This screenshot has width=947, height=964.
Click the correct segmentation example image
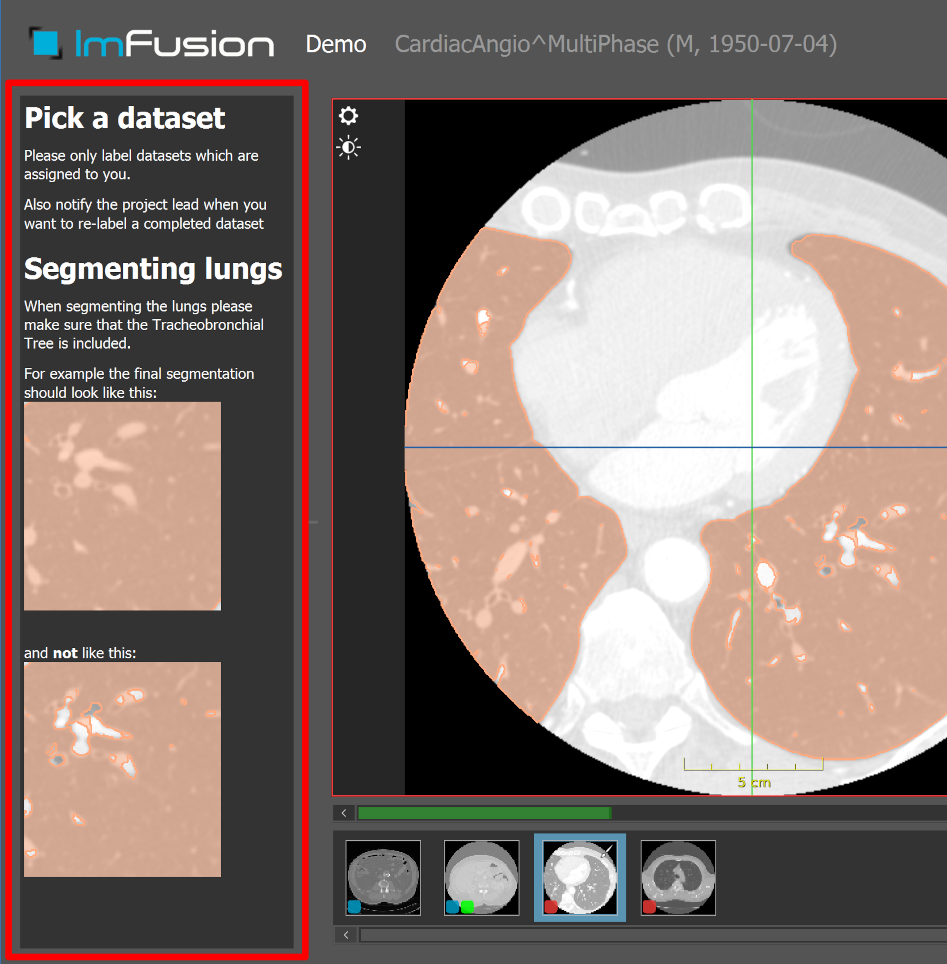tap(122, 506)
